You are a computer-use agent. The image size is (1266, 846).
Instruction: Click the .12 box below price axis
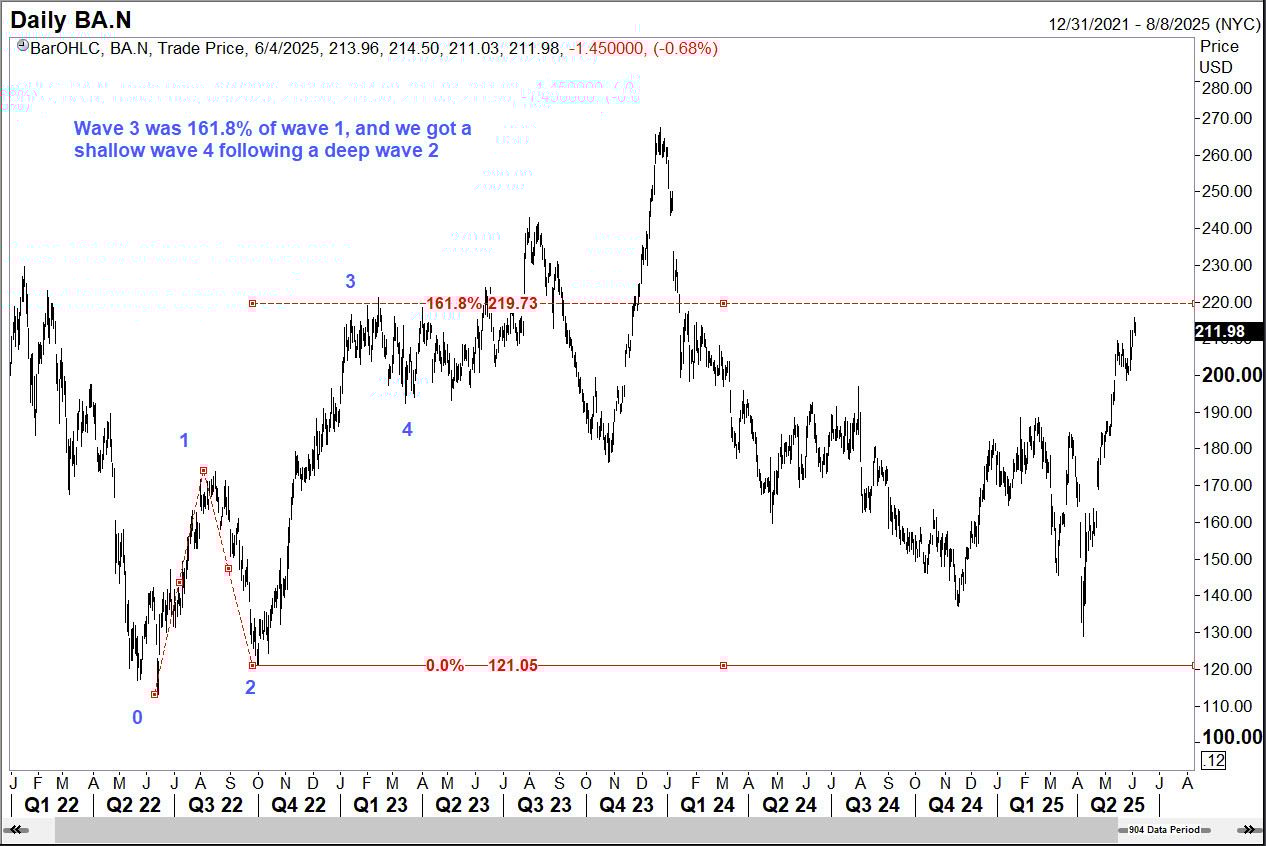1213,762
